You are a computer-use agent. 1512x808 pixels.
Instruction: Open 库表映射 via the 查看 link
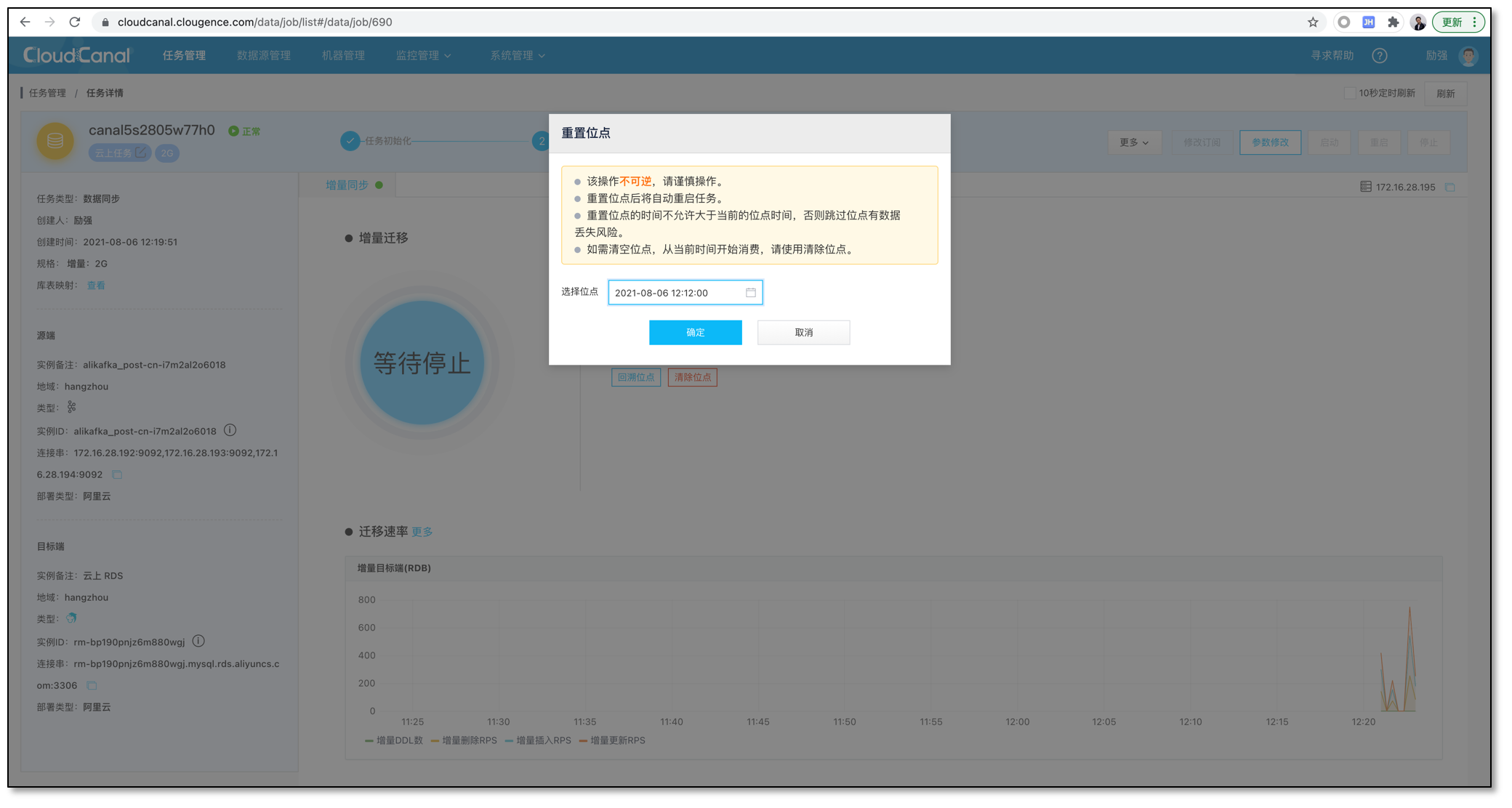(96, 285)
